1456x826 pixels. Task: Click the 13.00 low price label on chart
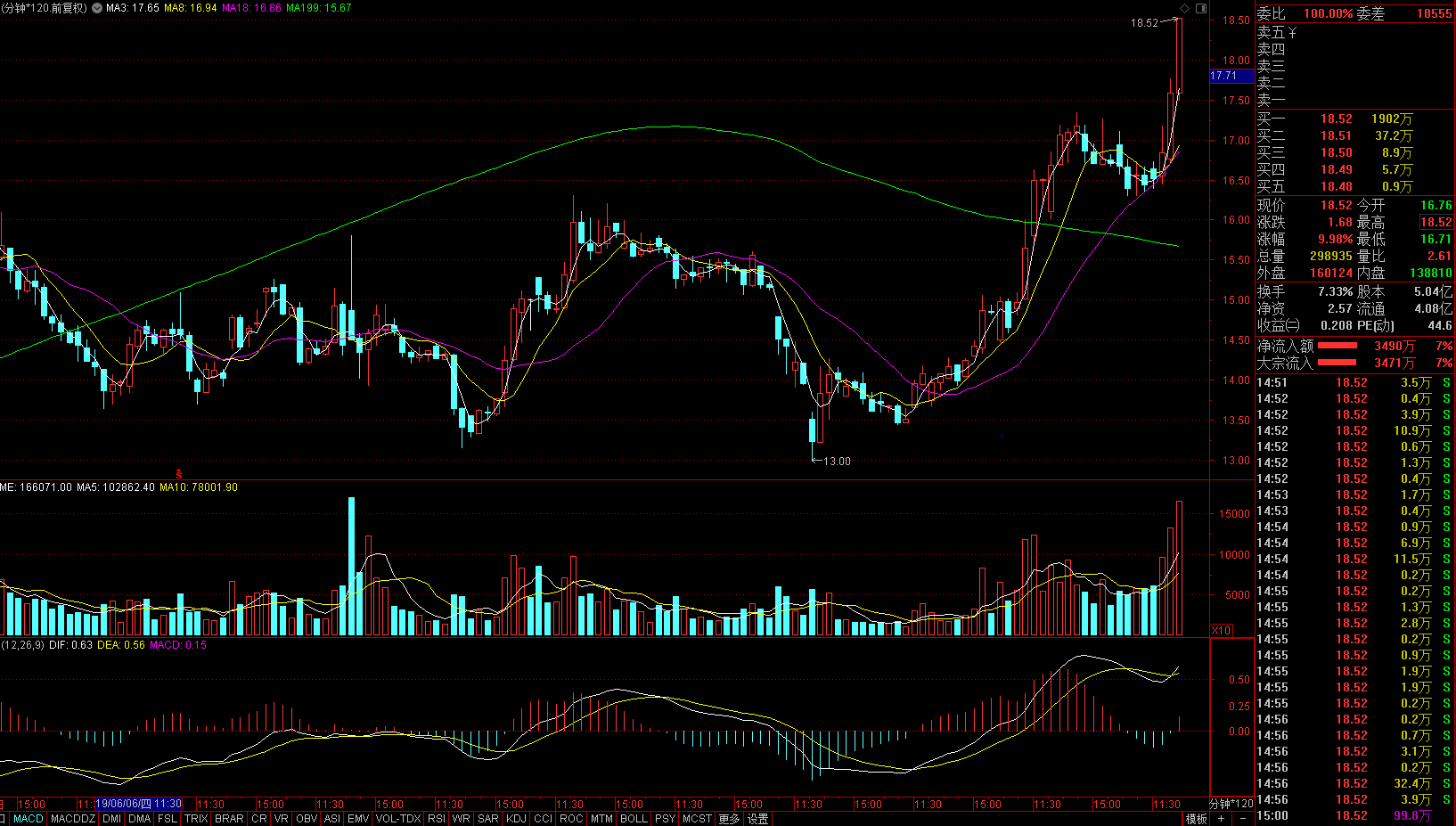[x=837, y=462]
